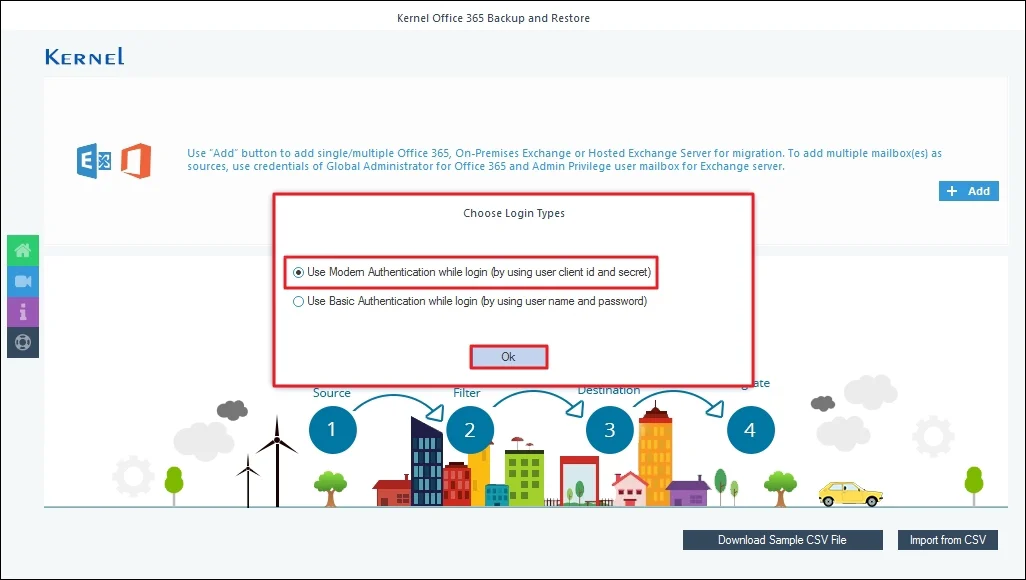Open the info sidebar icon
1026x580 pixels.
pyautogui.click(x=23, y=312)
